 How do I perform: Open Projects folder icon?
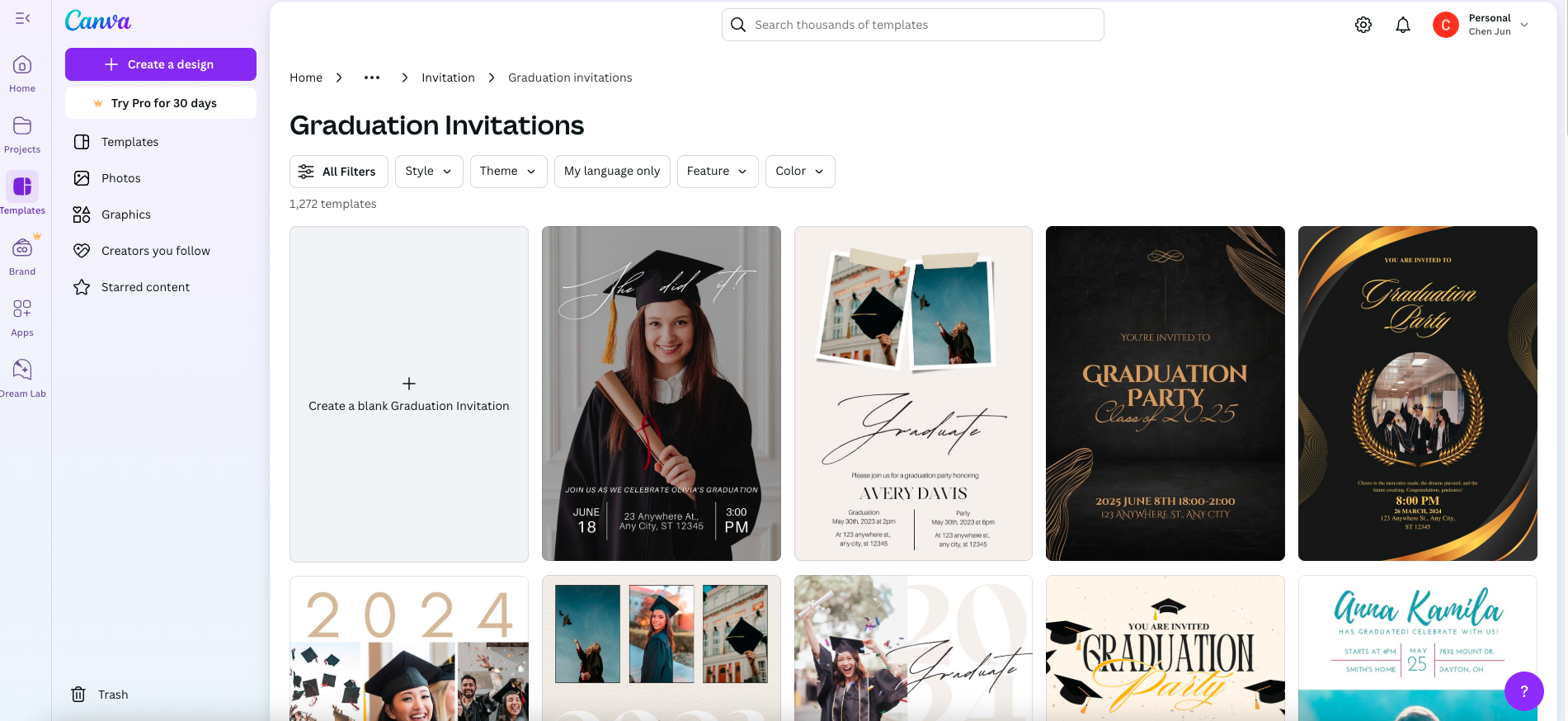click(22, 125)
